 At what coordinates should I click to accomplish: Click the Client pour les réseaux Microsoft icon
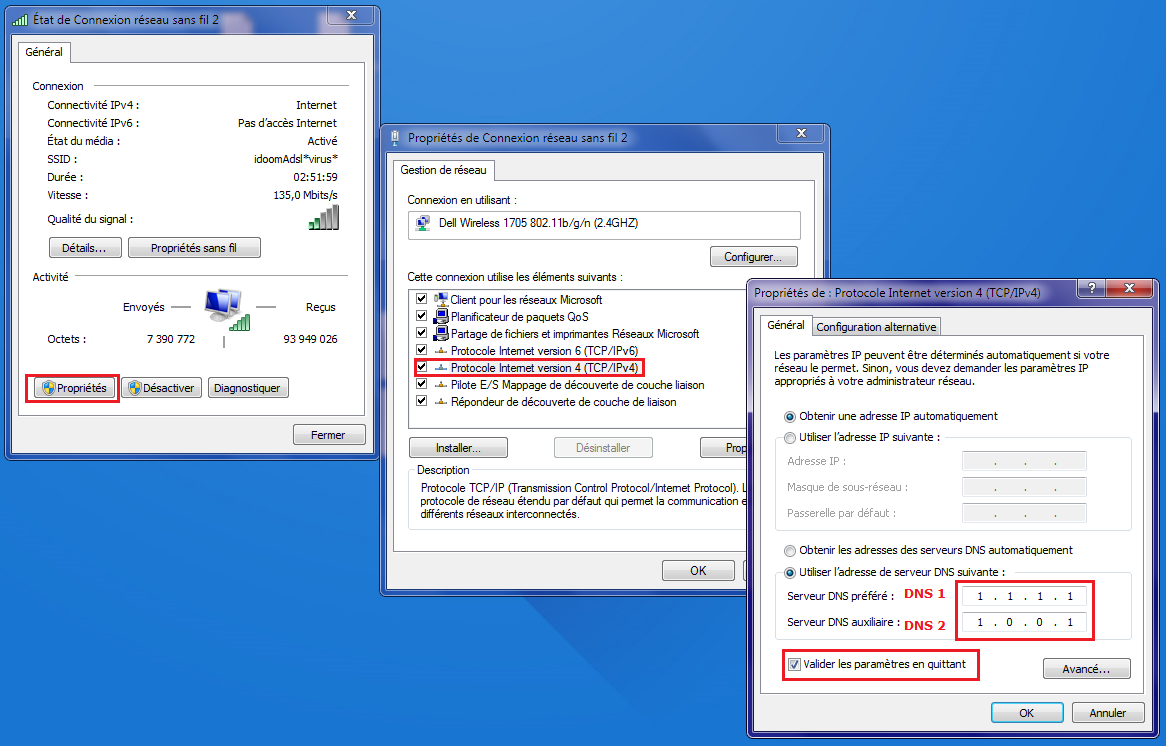tap(440, 299)
